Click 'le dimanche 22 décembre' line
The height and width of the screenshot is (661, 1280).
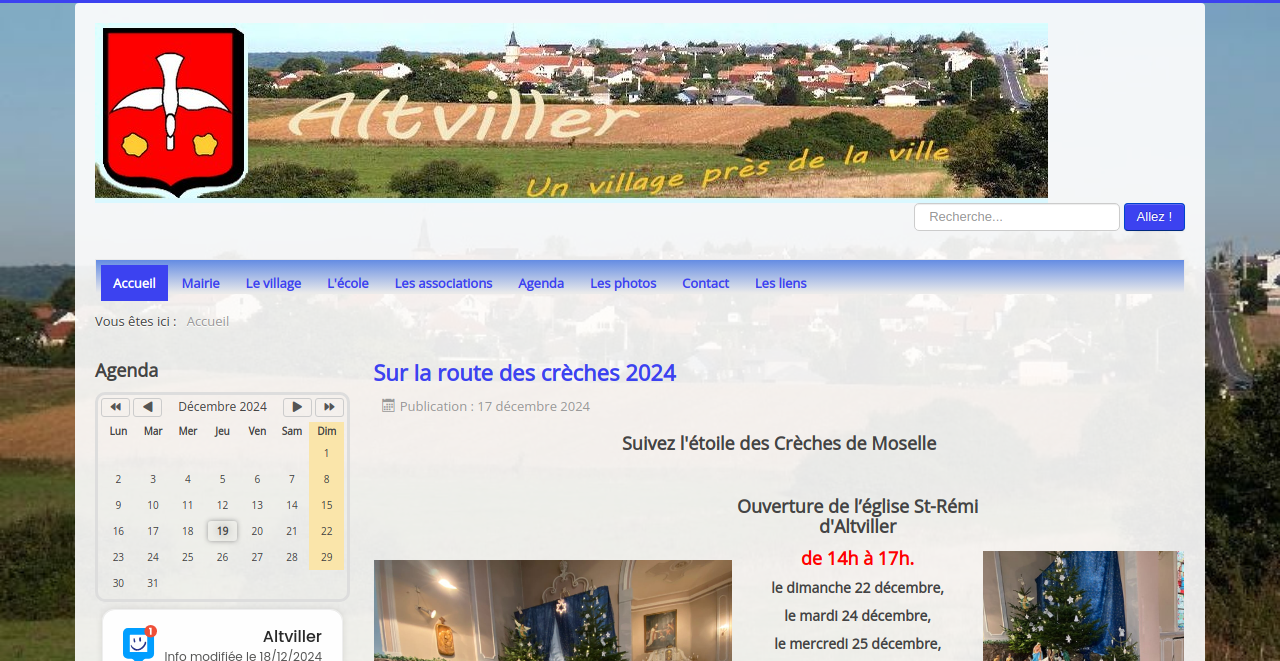pos(858,587)
